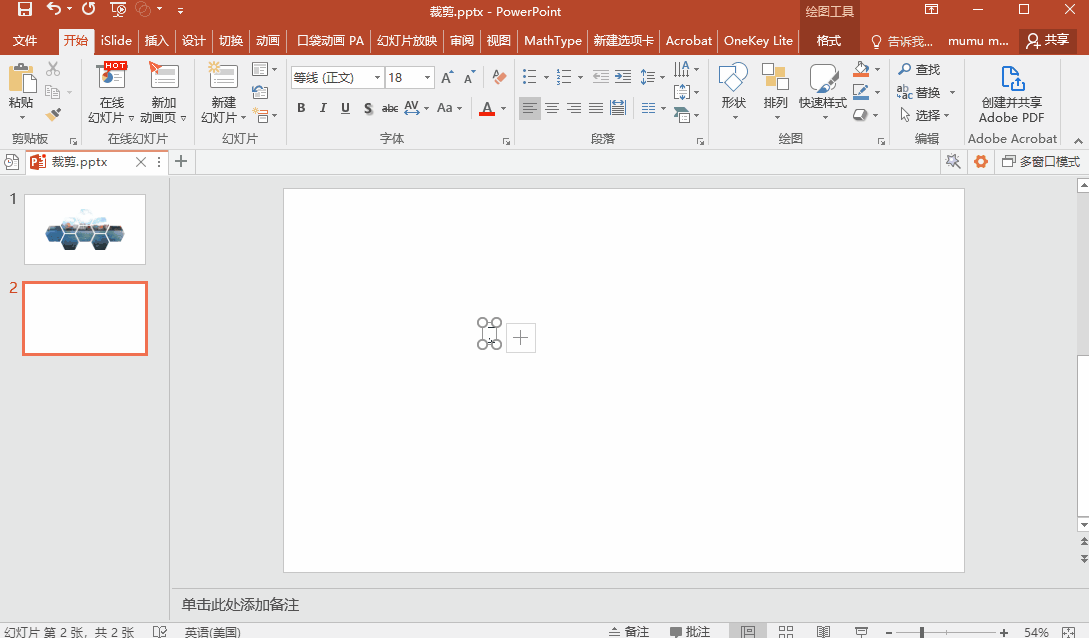Viewport: 1089px width, 638px height.
Task: Click the Find (查找) search icon
Action: (905, 69)
